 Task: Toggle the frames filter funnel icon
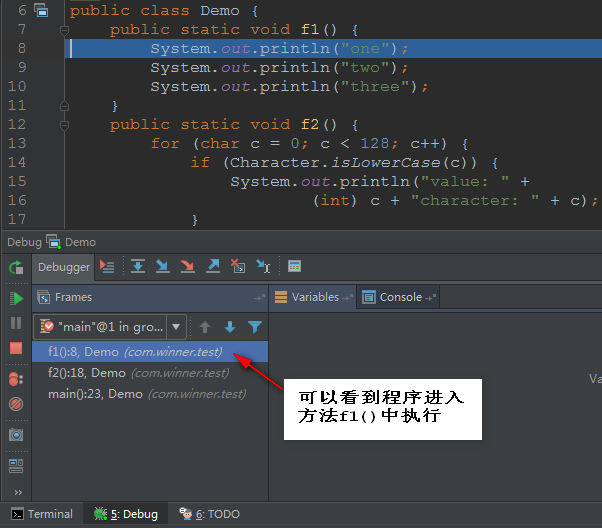[x=255, y=327]
